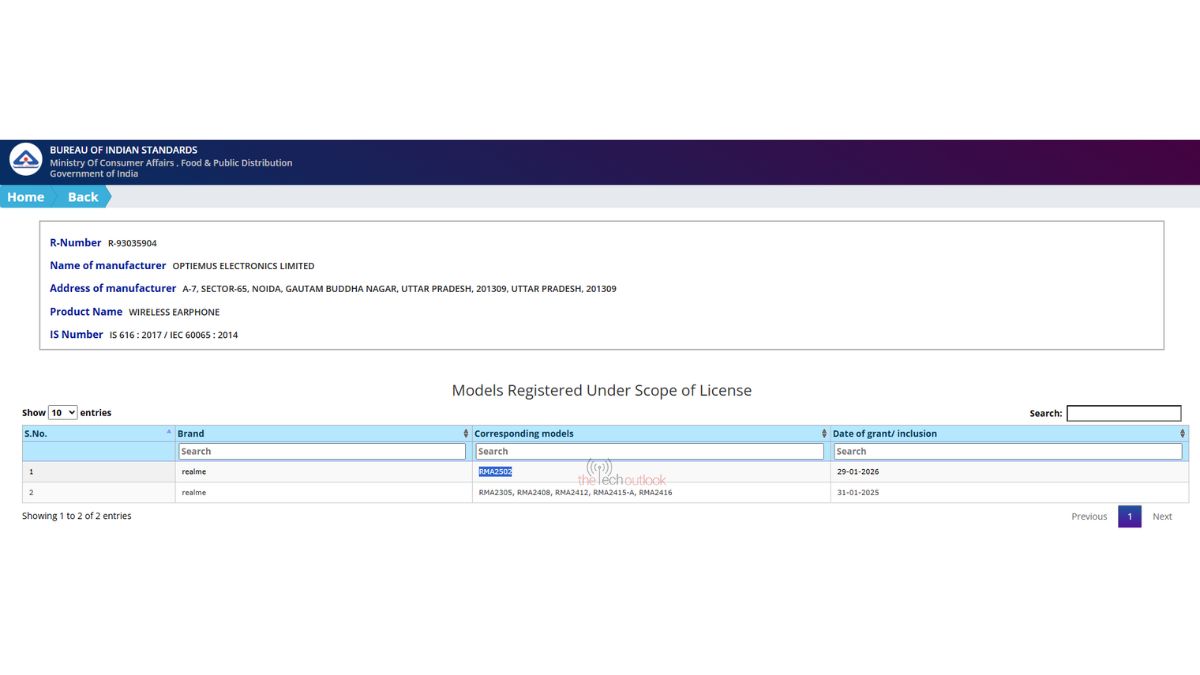
Task: Select page 1 in pagination
Action: pos(1129,517)
